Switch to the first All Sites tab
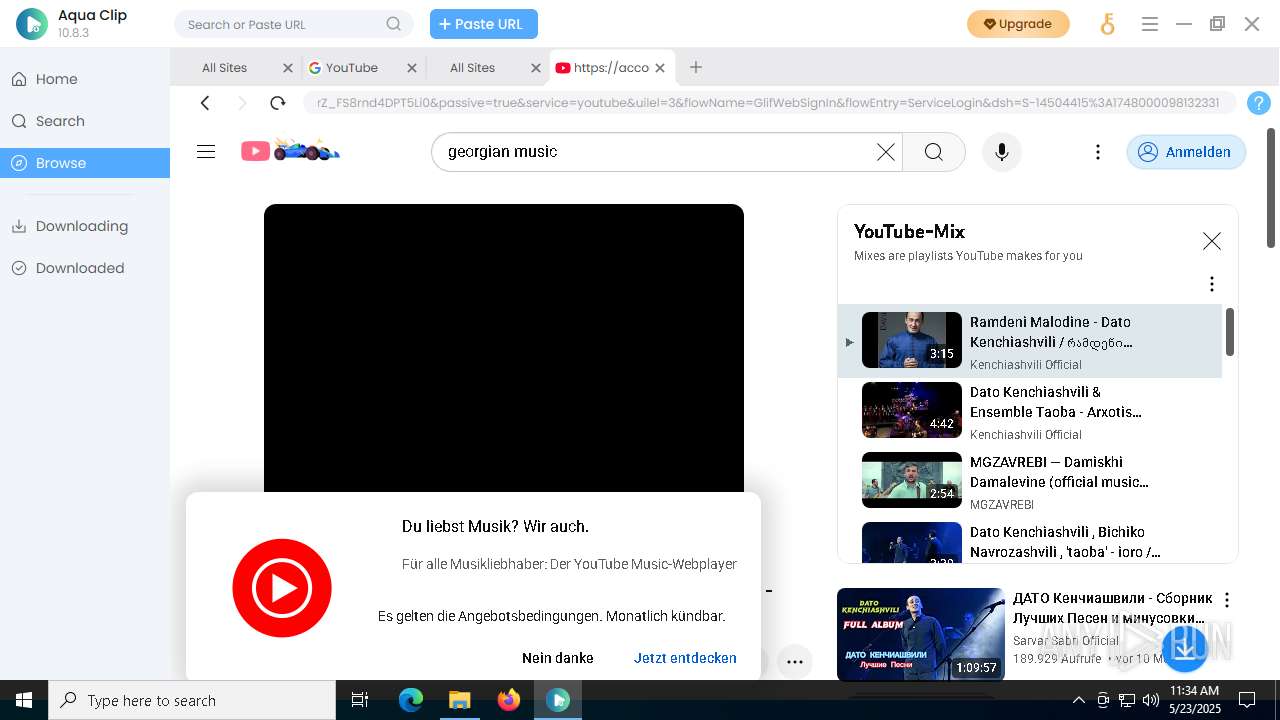This screenshot has width=1280, height=720. (224, 68)
